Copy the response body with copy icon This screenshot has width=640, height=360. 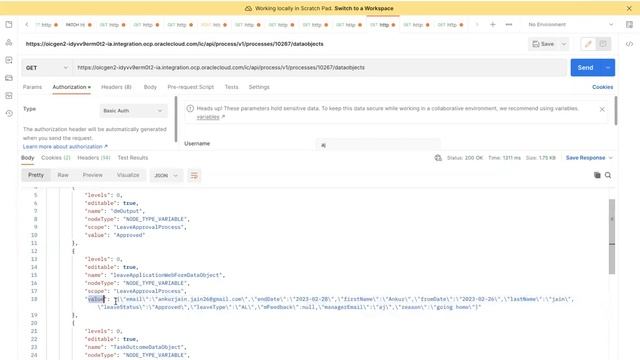597,175
